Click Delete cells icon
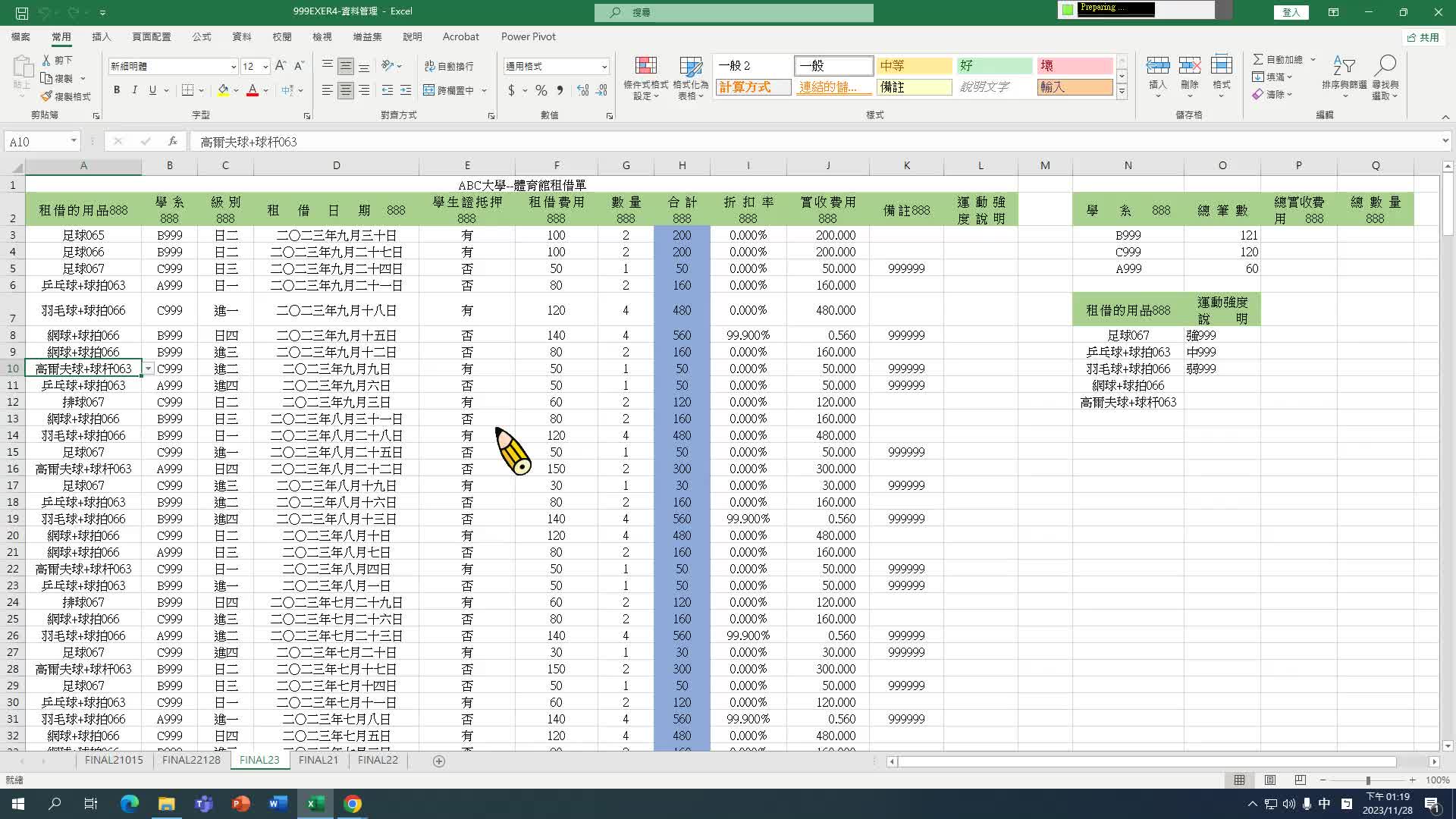The height and width of the screenshot is (819, 1456). (x=1189, y=65)
